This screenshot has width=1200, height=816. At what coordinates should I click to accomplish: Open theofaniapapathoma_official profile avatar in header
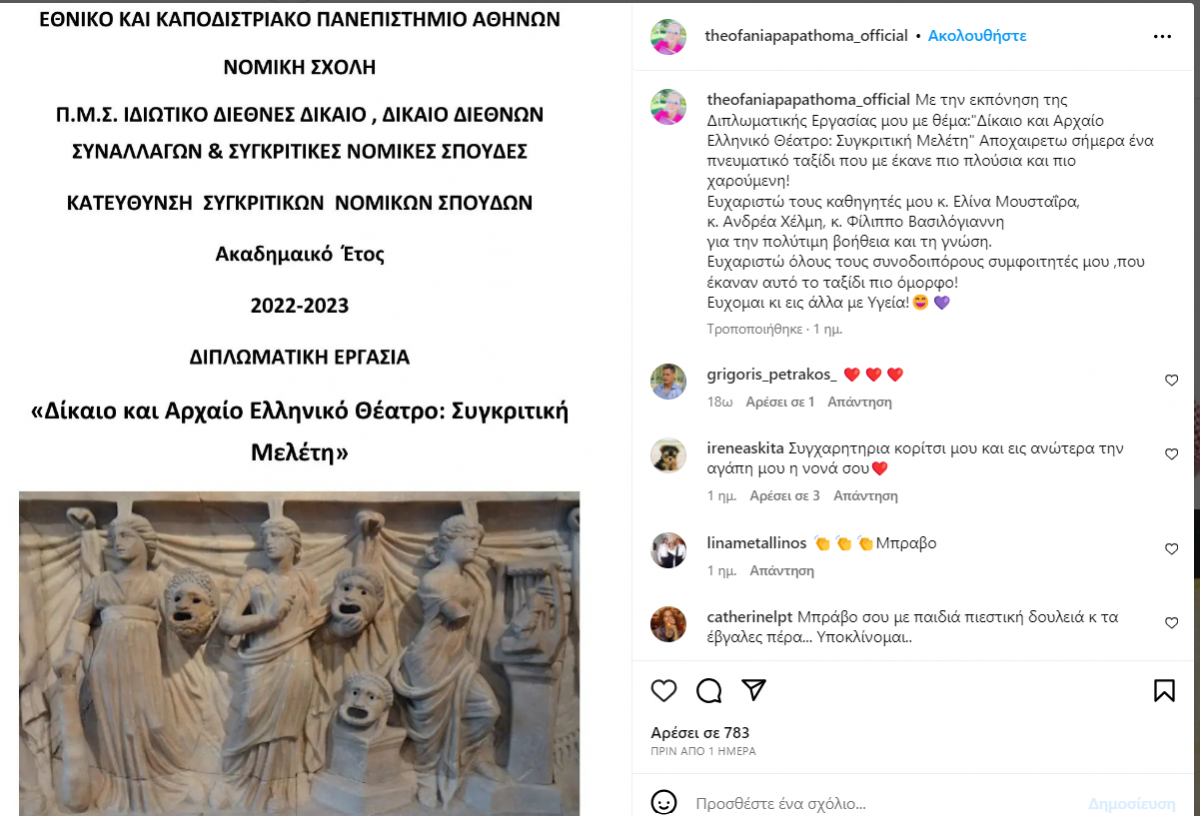(x=668, y=37)
